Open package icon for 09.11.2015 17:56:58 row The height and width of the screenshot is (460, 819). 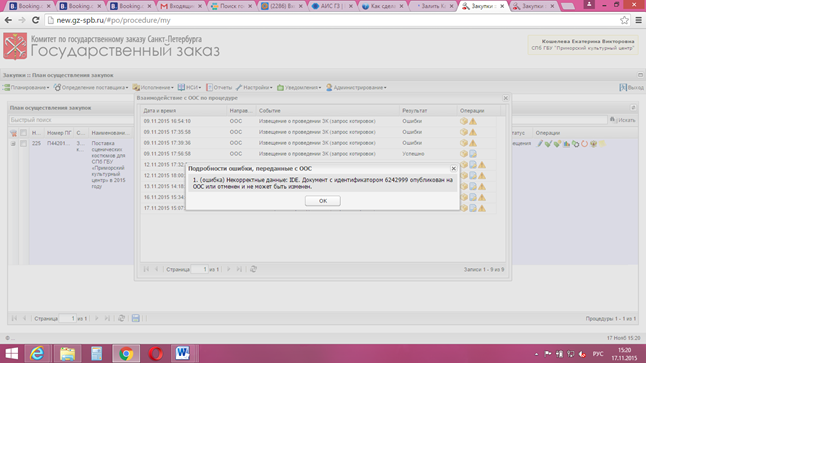[x=464, y=154]
